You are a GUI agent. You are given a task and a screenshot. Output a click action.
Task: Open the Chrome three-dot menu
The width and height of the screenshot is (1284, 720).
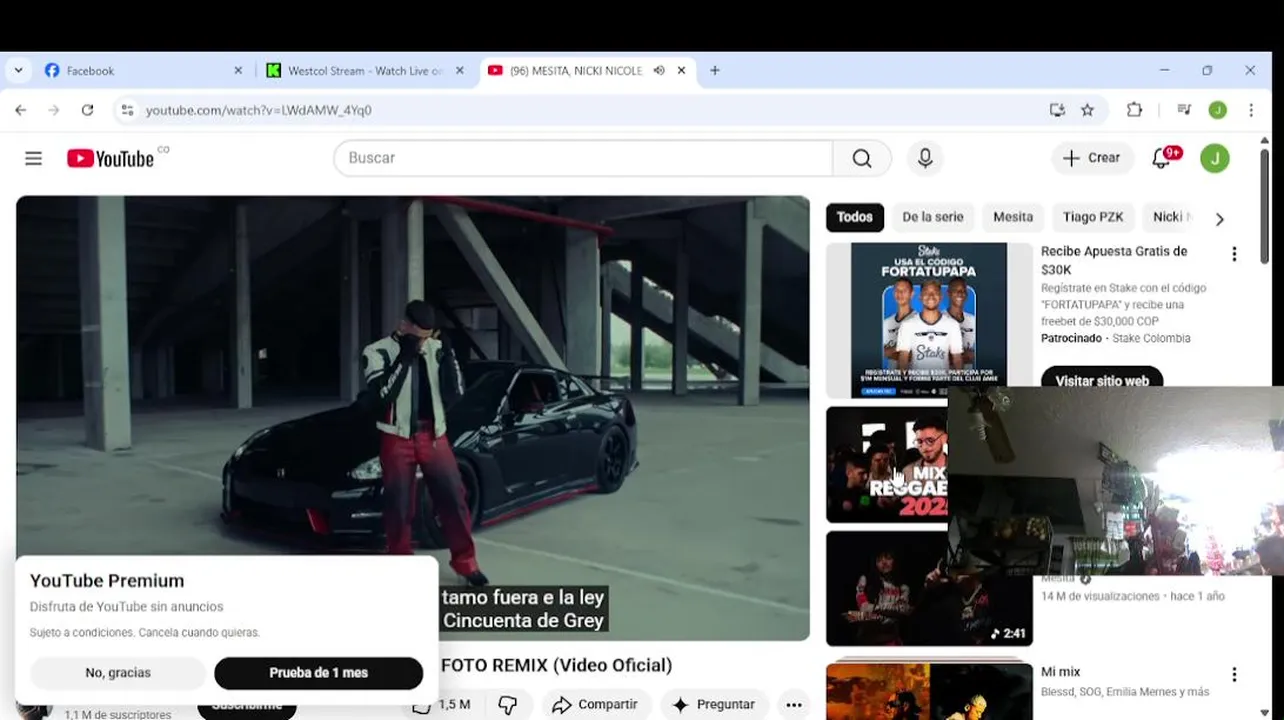click(1251, 110)
